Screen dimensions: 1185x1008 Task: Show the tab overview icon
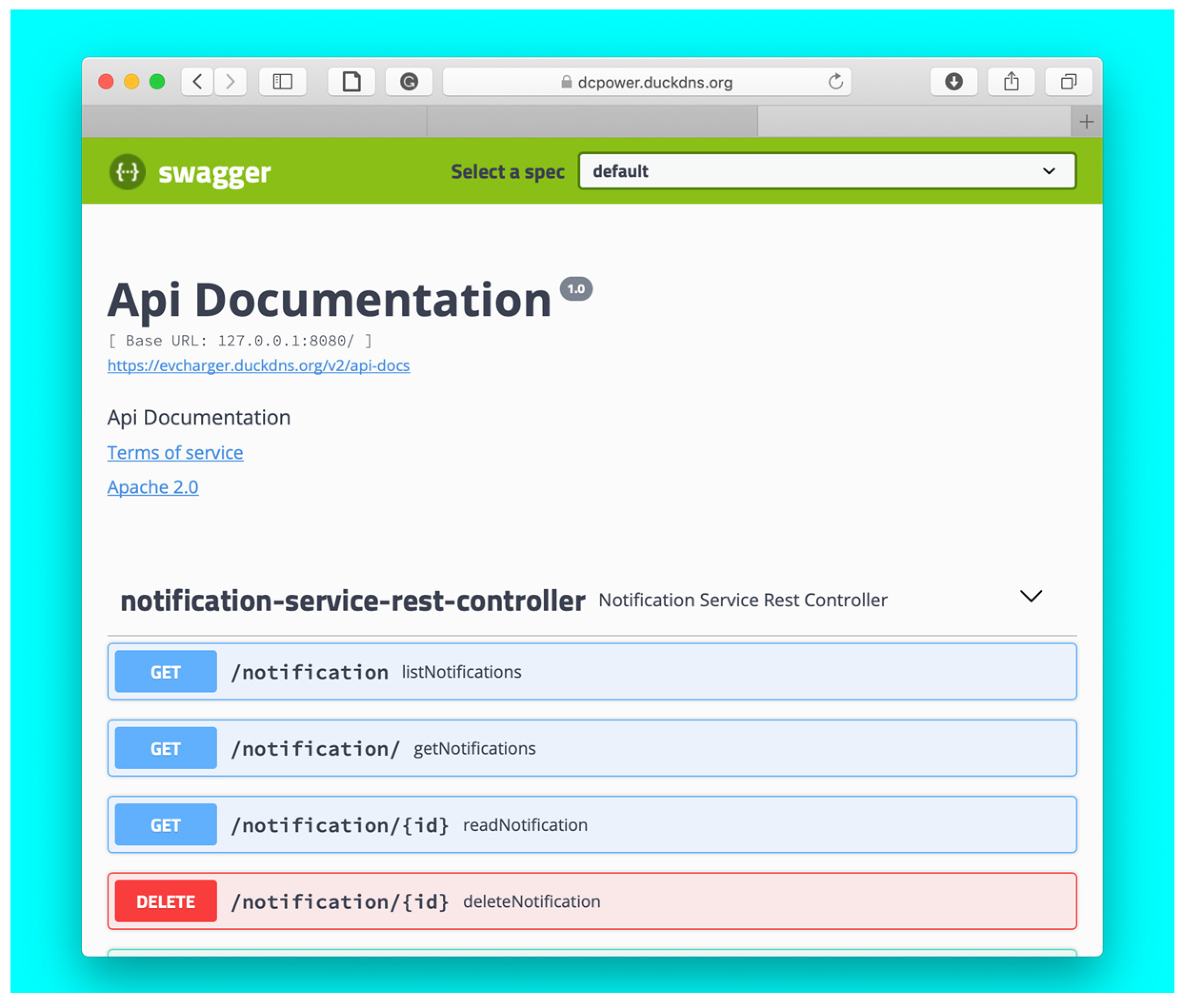[x=1068, y=82]
